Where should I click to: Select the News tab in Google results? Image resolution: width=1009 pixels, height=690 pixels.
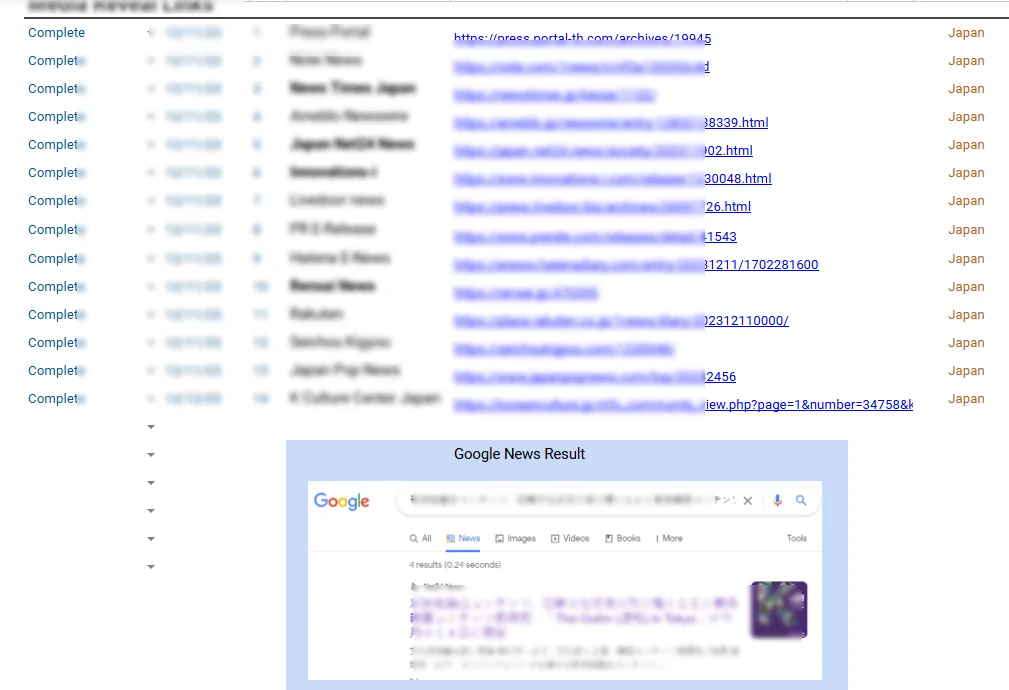click(463, 538)
